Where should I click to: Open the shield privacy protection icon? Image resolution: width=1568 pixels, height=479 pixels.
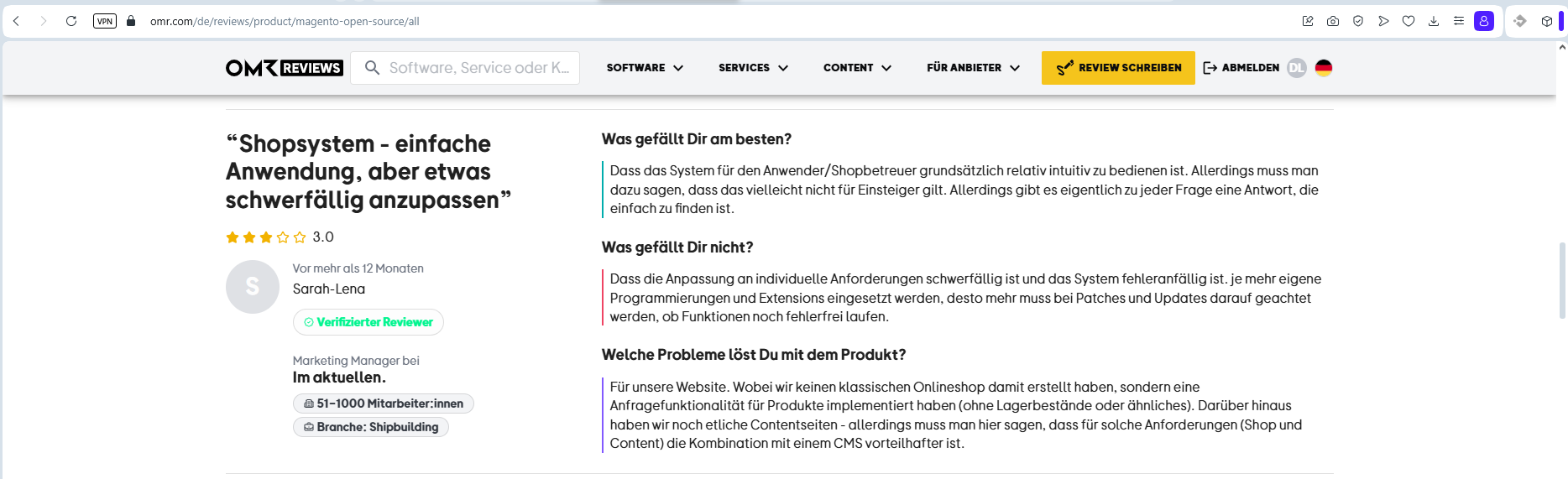pyautogui.click(x=1358, y=21)
